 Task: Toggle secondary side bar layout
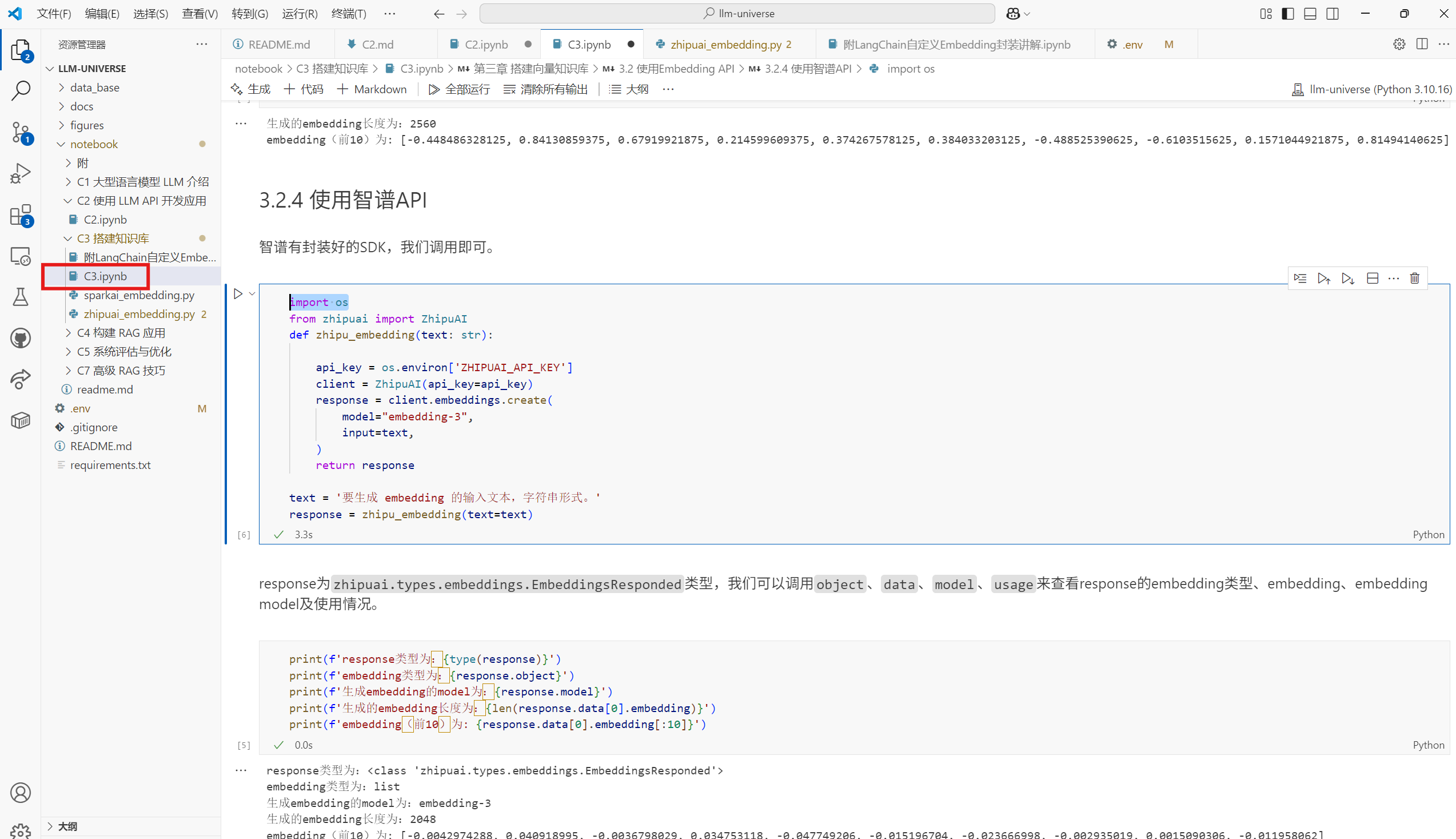point(1333,14)
